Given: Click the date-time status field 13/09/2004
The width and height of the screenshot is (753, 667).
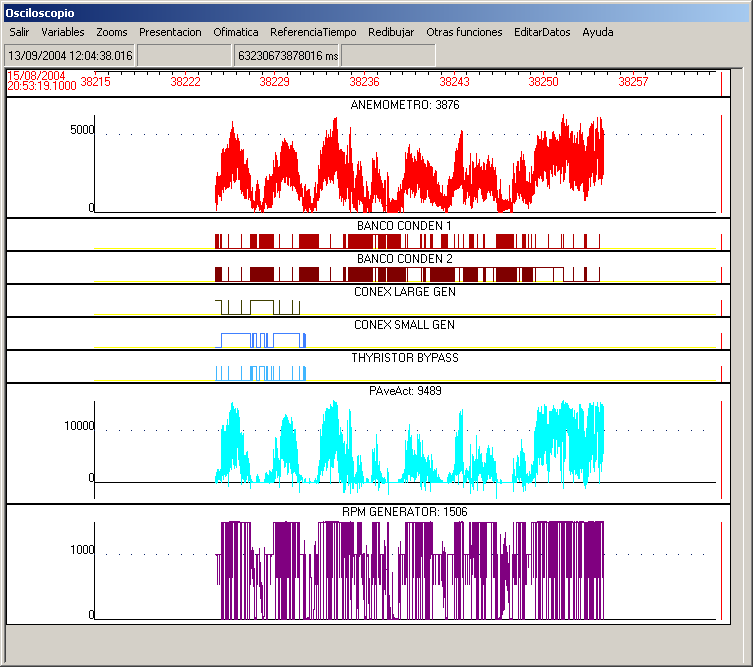Looking at the screenshot, I should (x=70, y=56).
